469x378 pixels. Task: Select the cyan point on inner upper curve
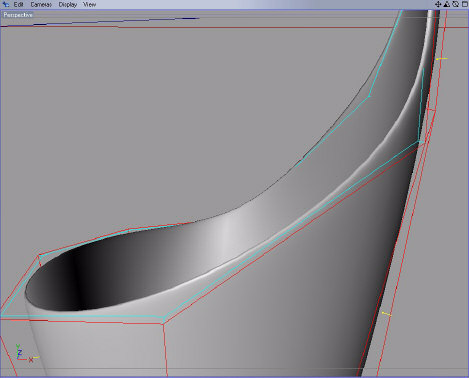[369, 97]
